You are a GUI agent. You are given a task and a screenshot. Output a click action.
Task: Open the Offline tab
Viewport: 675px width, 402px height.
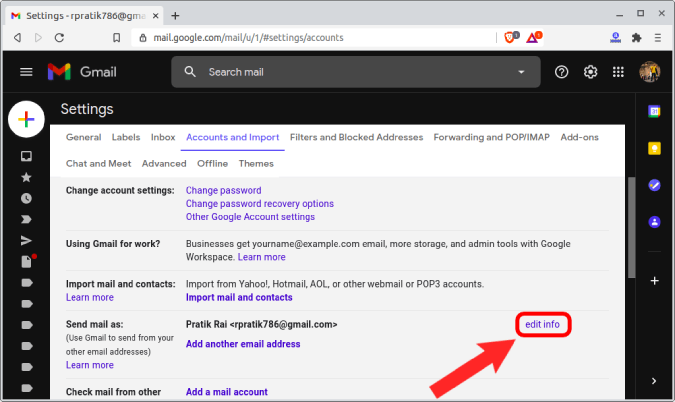[212, 164]
